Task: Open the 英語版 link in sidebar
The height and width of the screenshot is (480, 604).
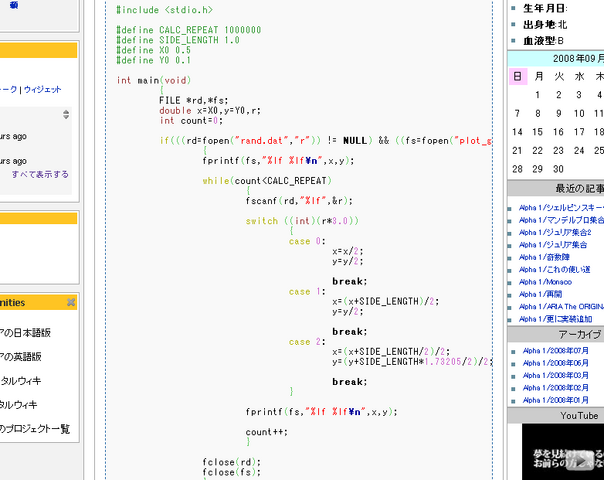Action: 21,357
